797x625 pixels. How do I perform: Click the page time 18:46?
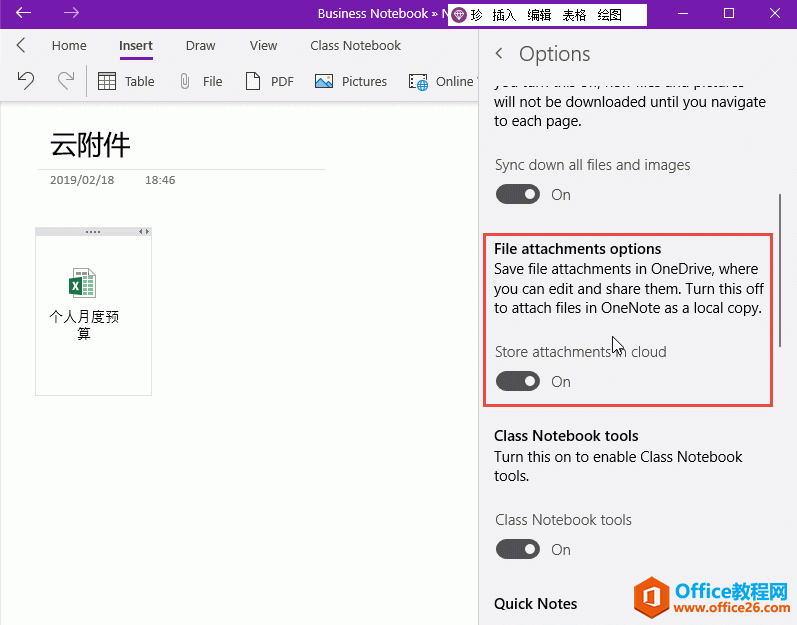point(160,180)
